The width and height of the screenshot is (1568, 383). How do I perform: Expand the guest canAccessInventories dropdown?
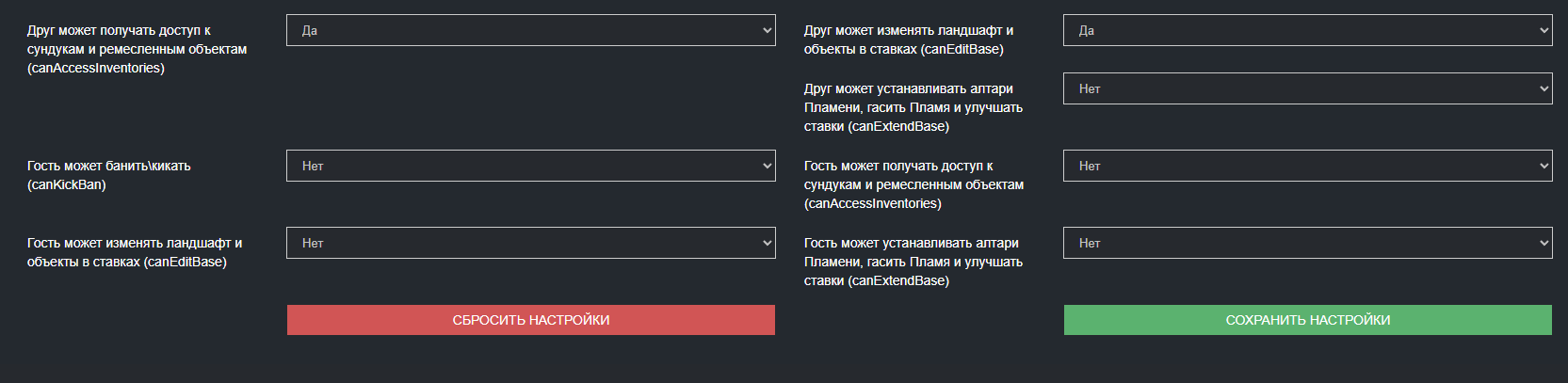point(1307,166)
